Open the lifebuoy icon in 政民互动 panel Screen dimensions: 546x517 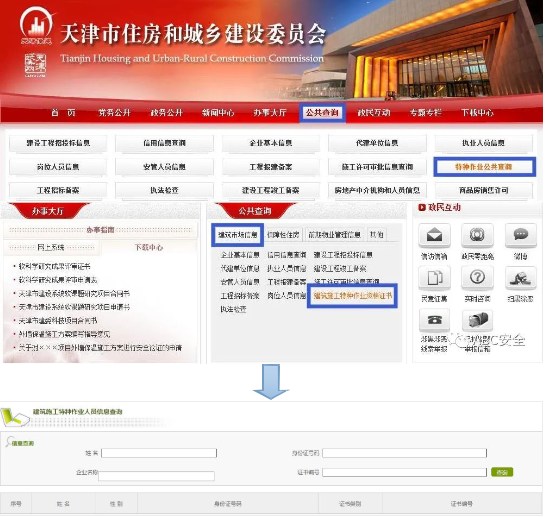477,235
